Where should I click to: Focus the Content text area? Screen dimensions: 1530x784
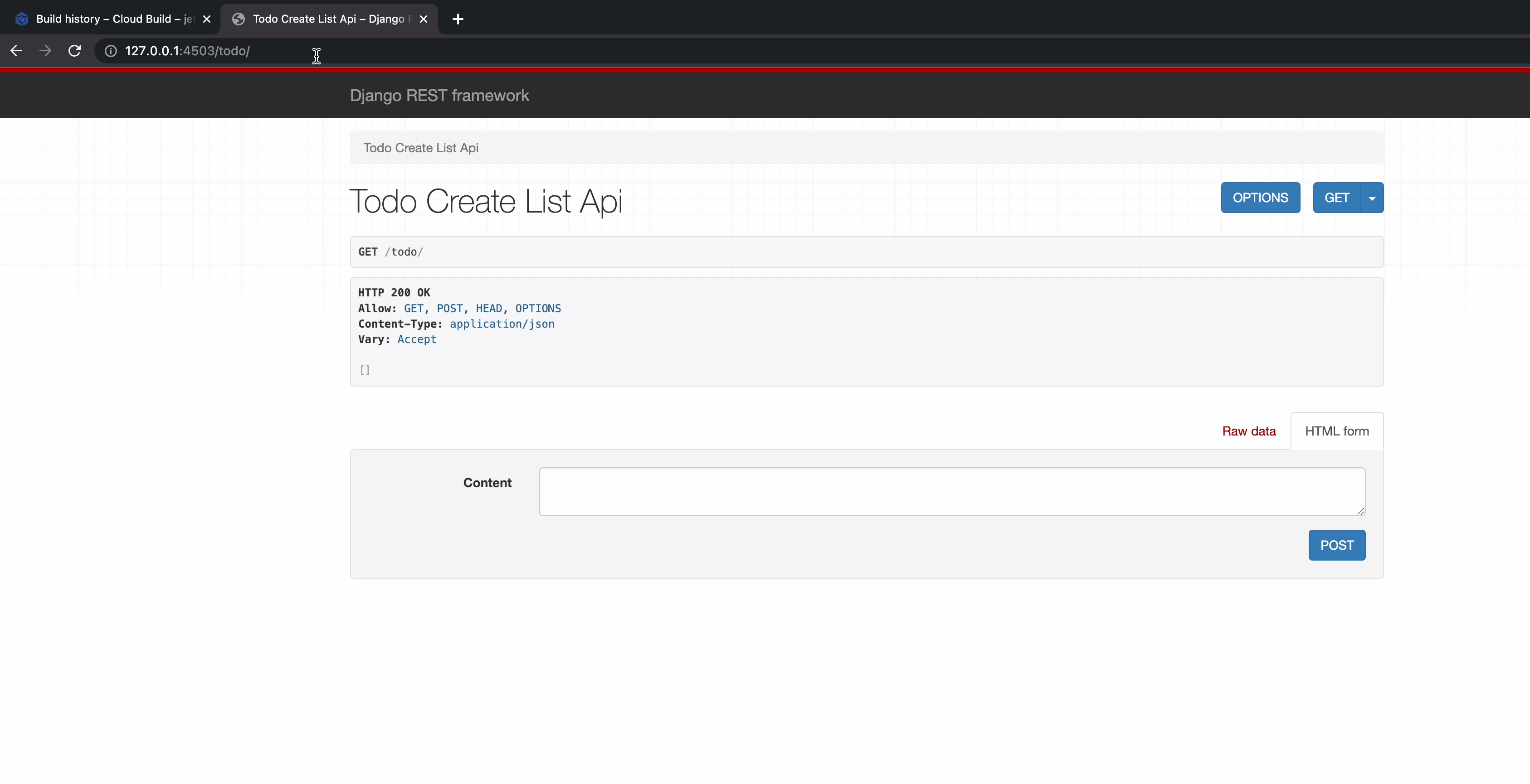pos(951,491)
